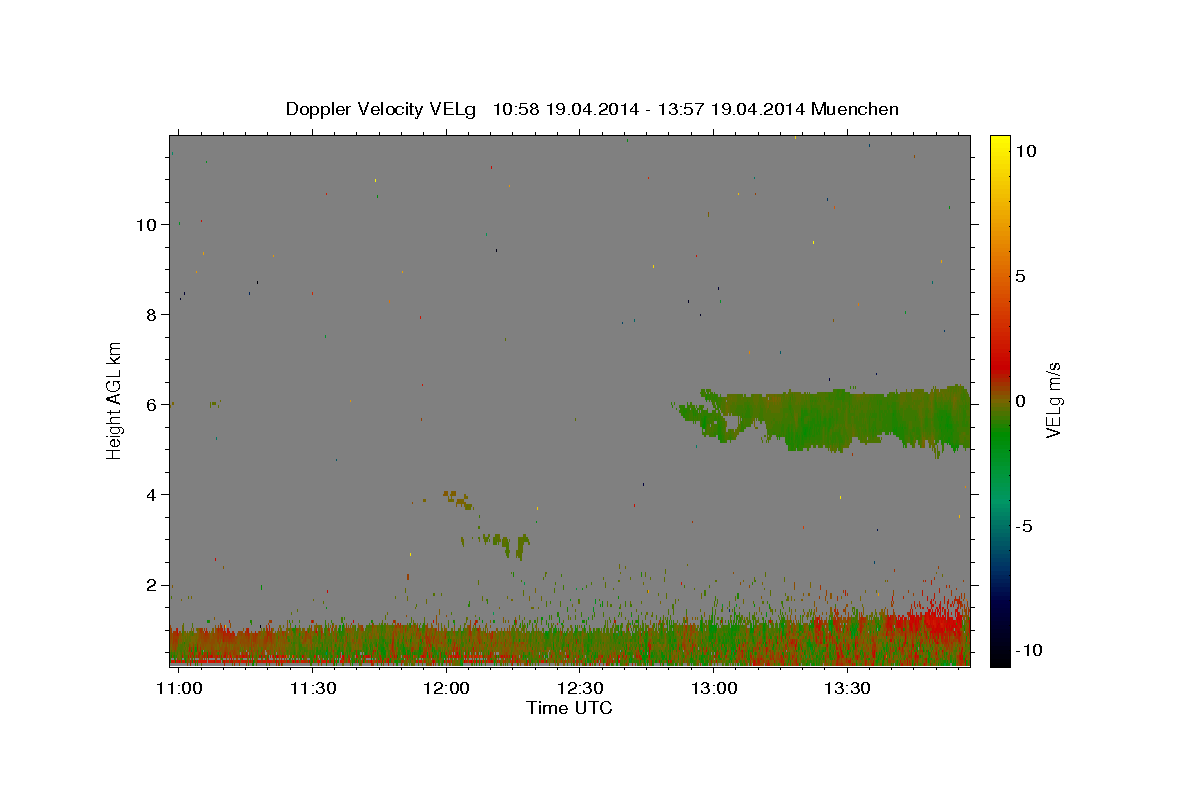1200x800 pixels.
Task: Click the colorbar value -5
Action: [1024, 526]
